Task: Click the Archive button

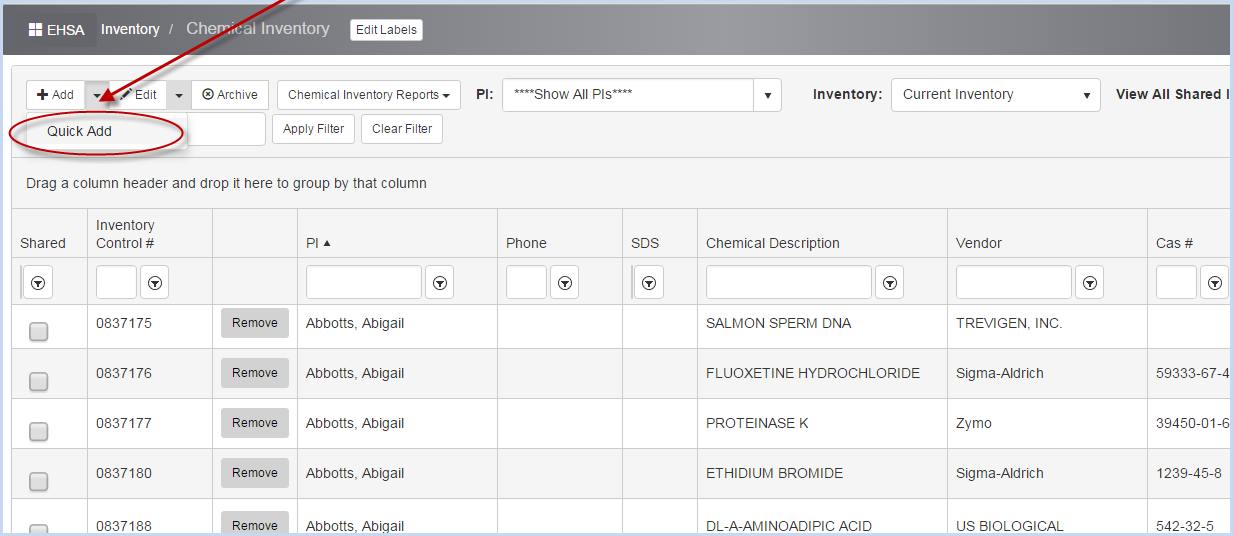Action: [230, 95]
